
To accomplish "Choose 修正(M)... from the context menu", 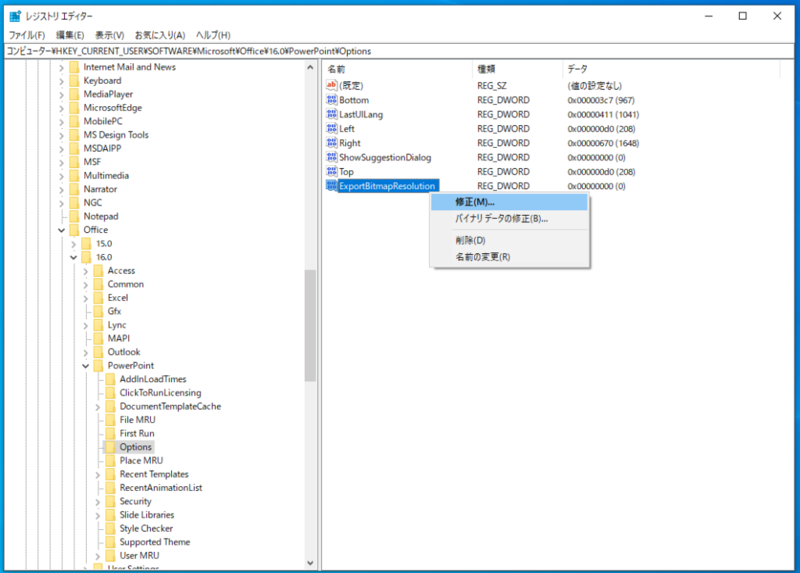I will click(x=510, y=202).
